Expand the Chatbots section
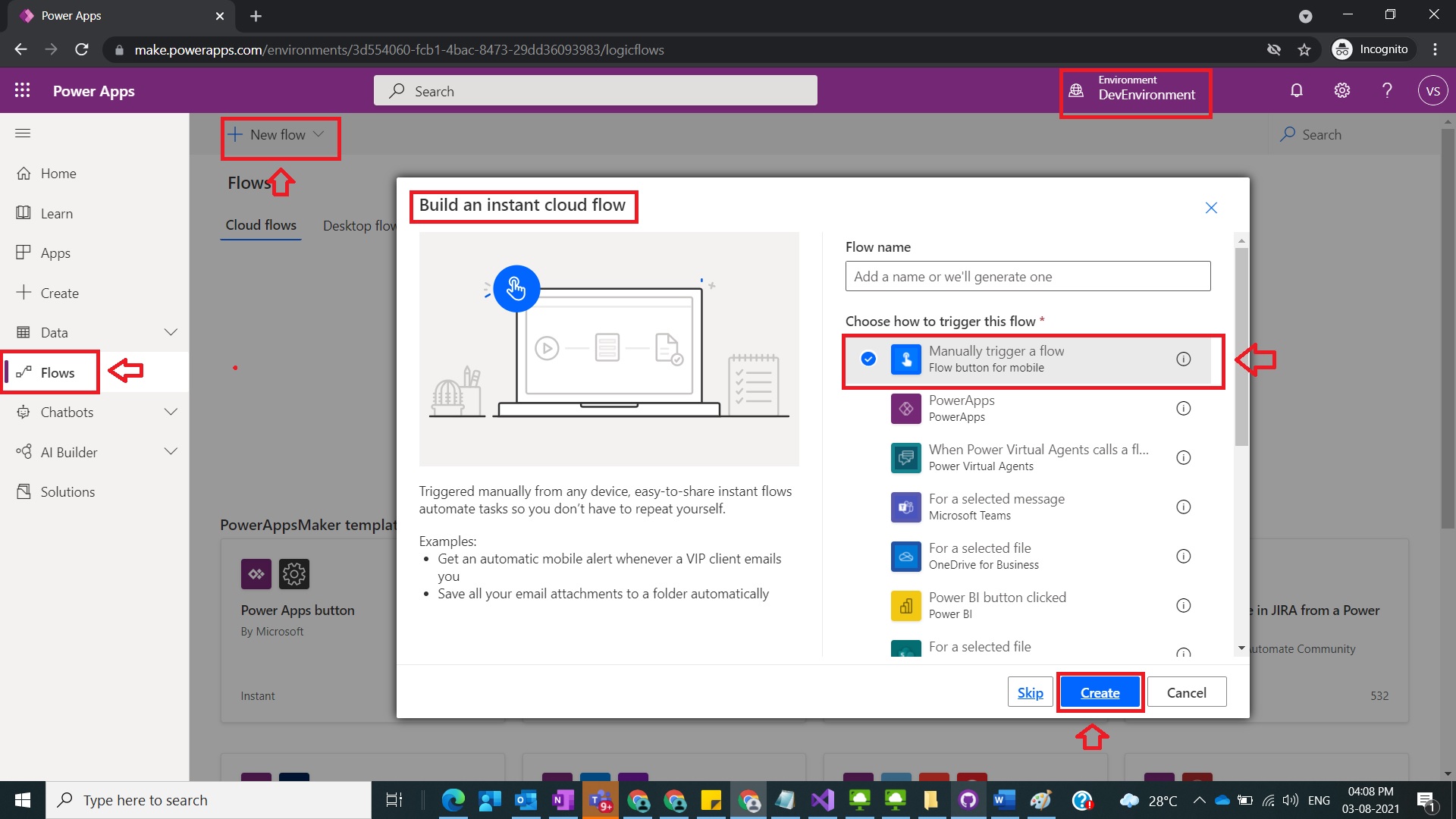Viewport: 1456px width, 819px height. tap(171, 412)
